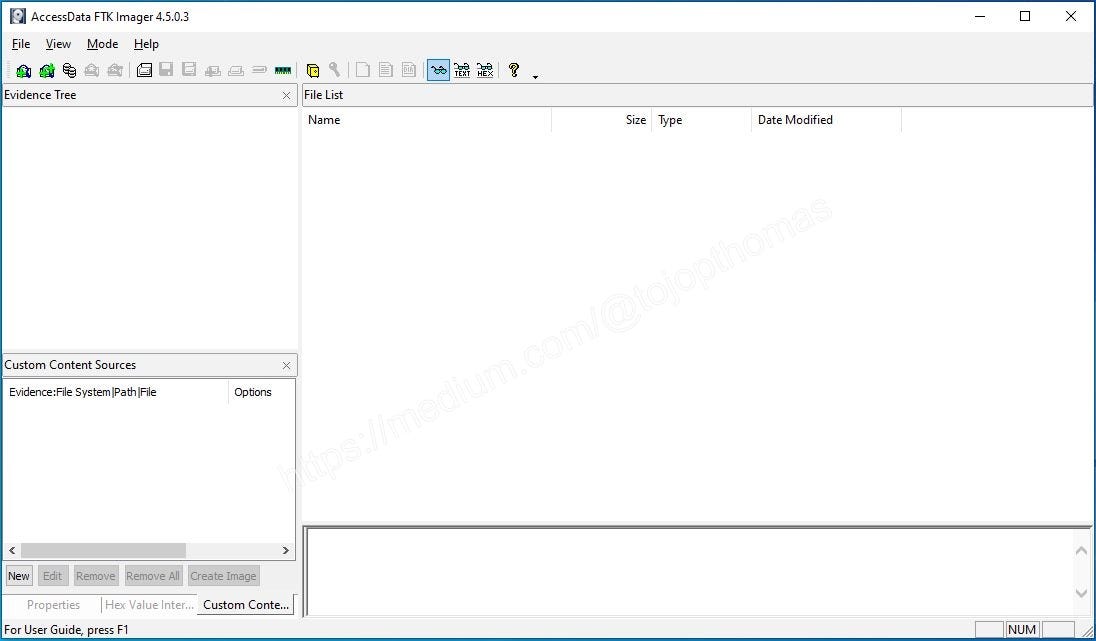Toggle automatic file view glasses icon
The image size is (1096, 641).
(438, 69)
